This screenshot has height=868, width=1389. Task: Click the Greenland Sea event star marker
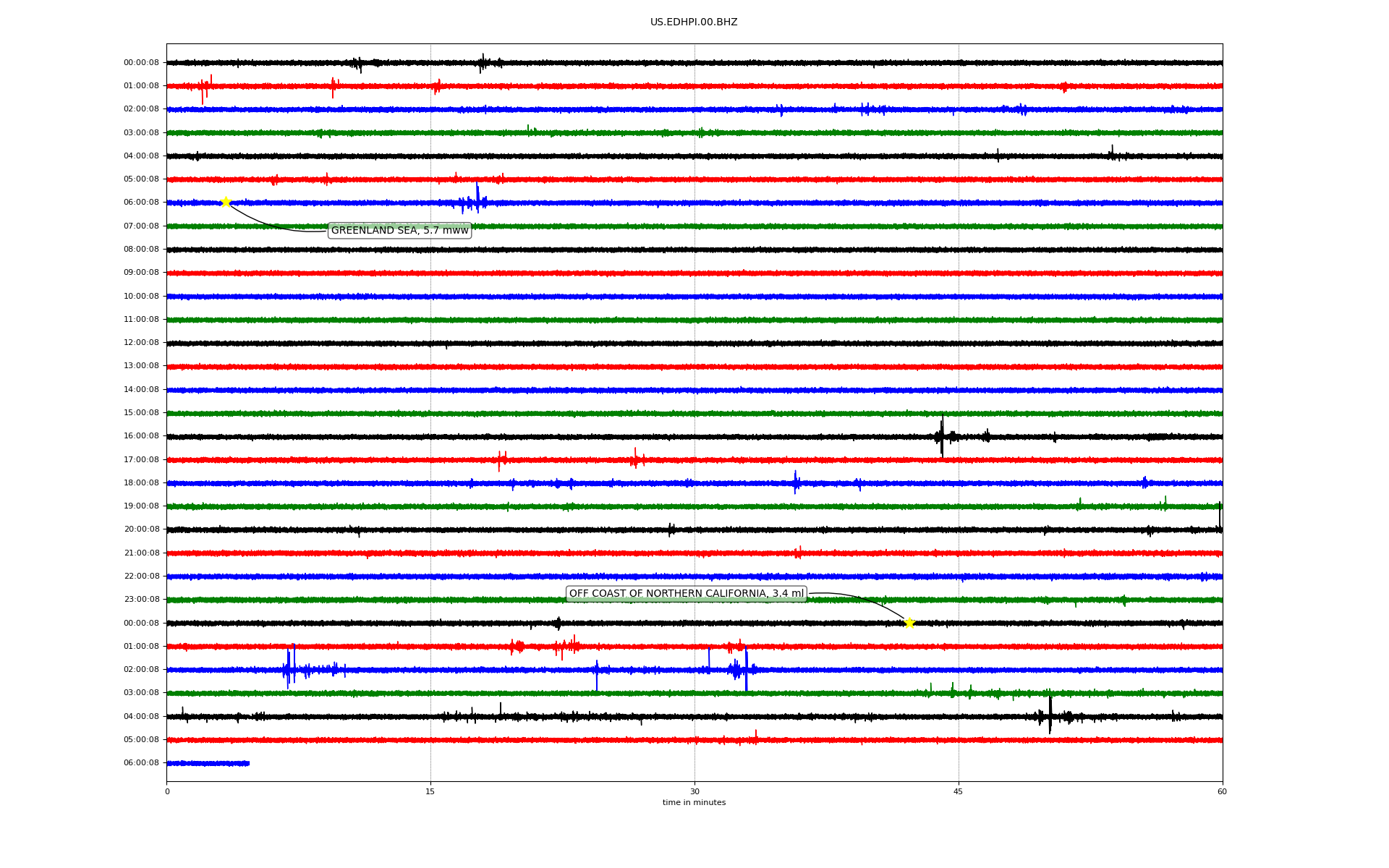tap(225, 202)
